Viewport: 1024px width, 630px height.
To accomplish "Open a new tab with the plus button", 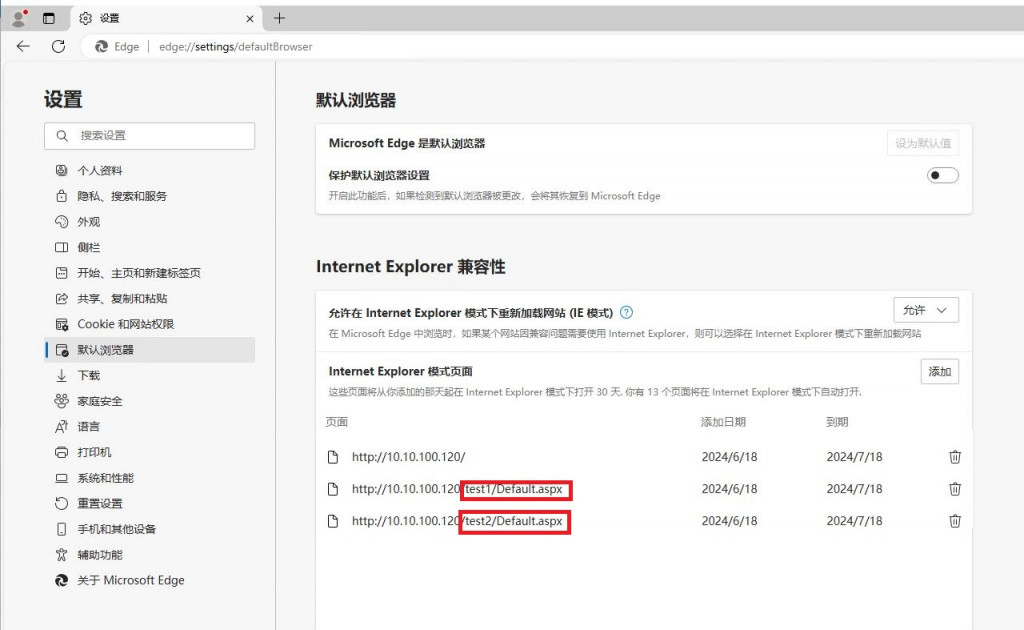I will 280,18.
